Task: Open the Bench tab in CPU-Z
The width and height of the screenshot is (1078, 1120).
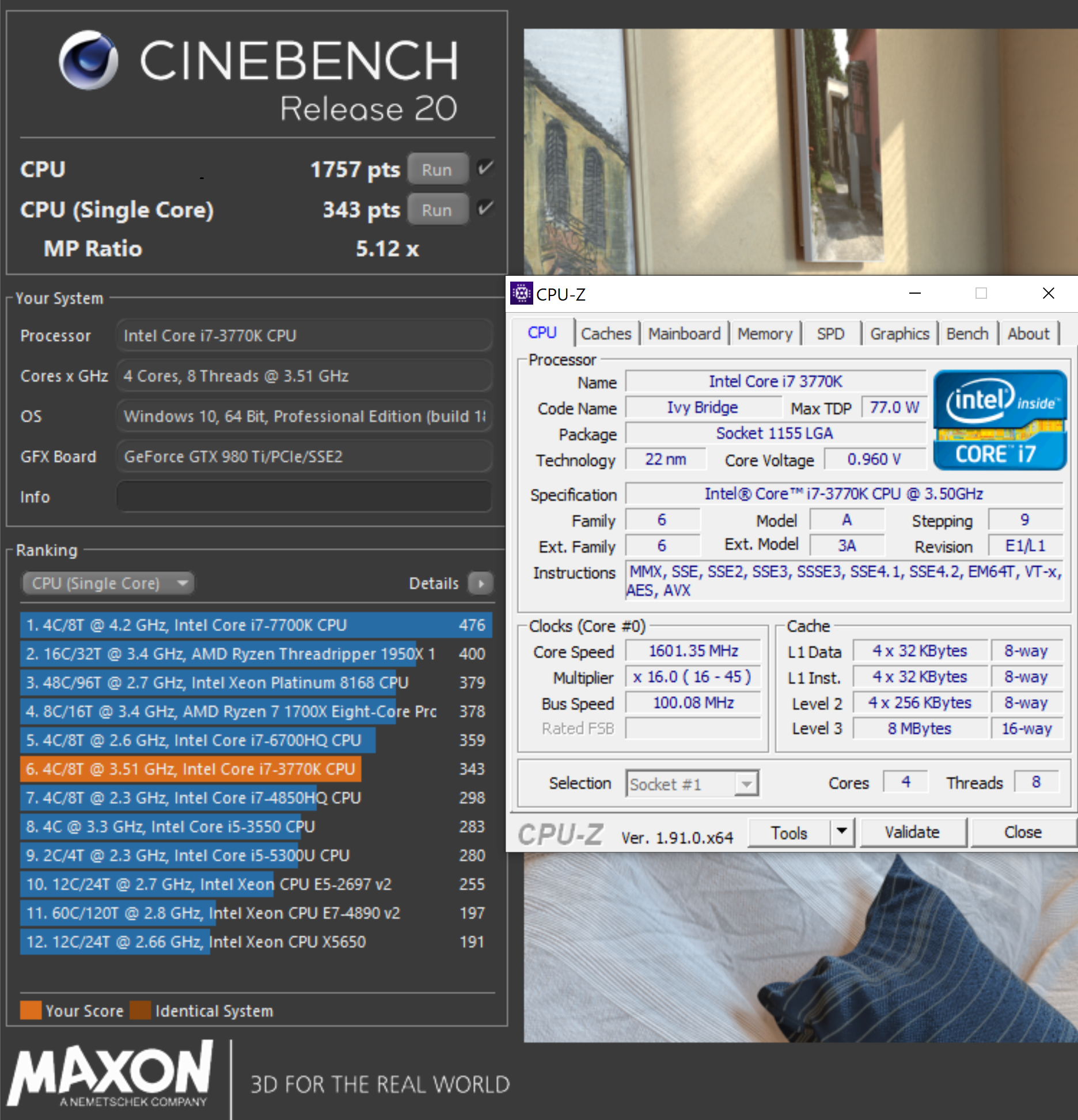Action: pyautogui.click(x=967, y=334)
